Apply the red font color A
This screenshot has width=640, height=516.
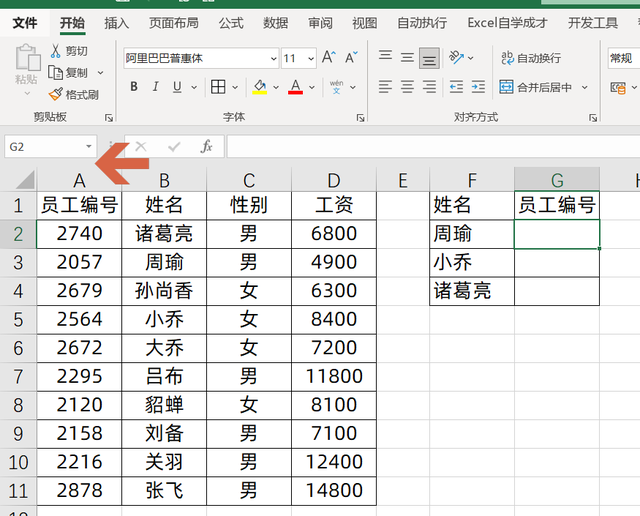(296, 87)
